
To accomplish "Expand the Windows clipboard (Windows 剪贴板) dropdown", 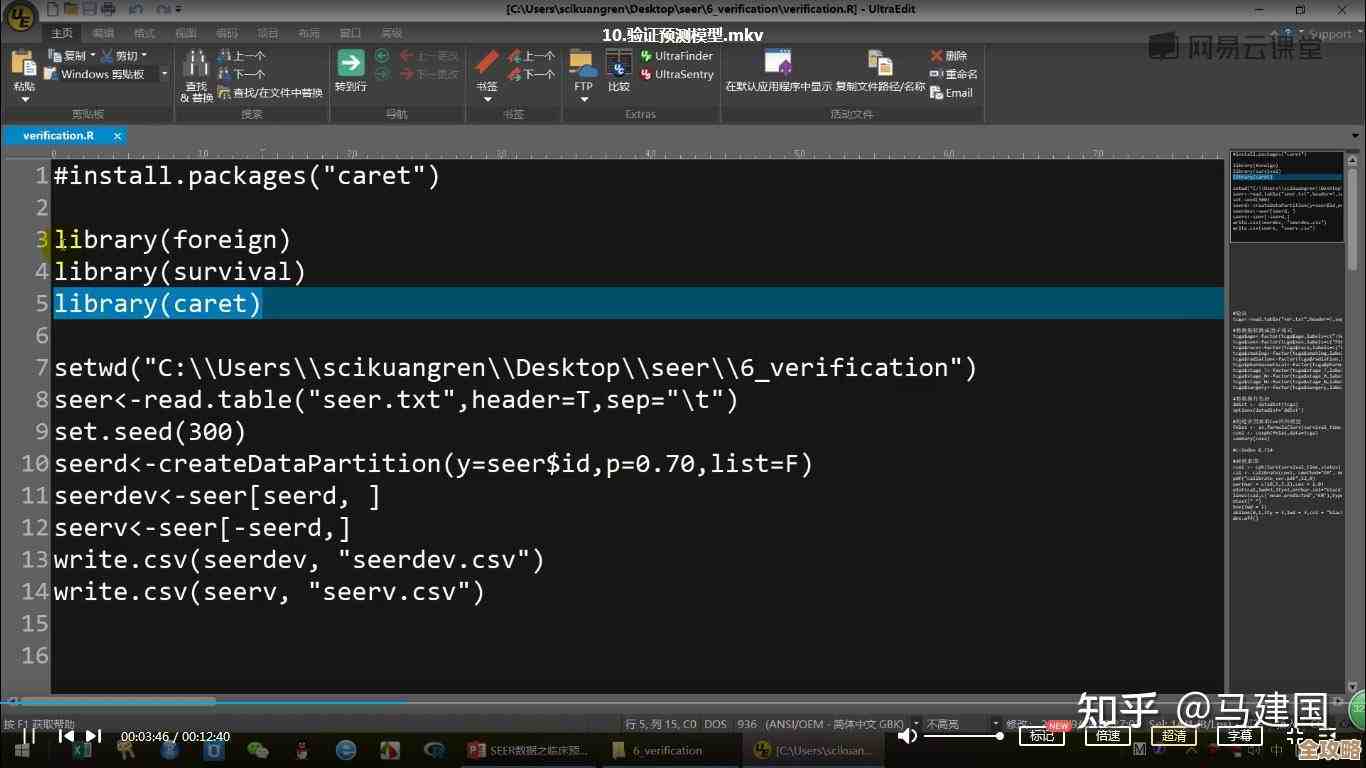I will tap(164, 74).
